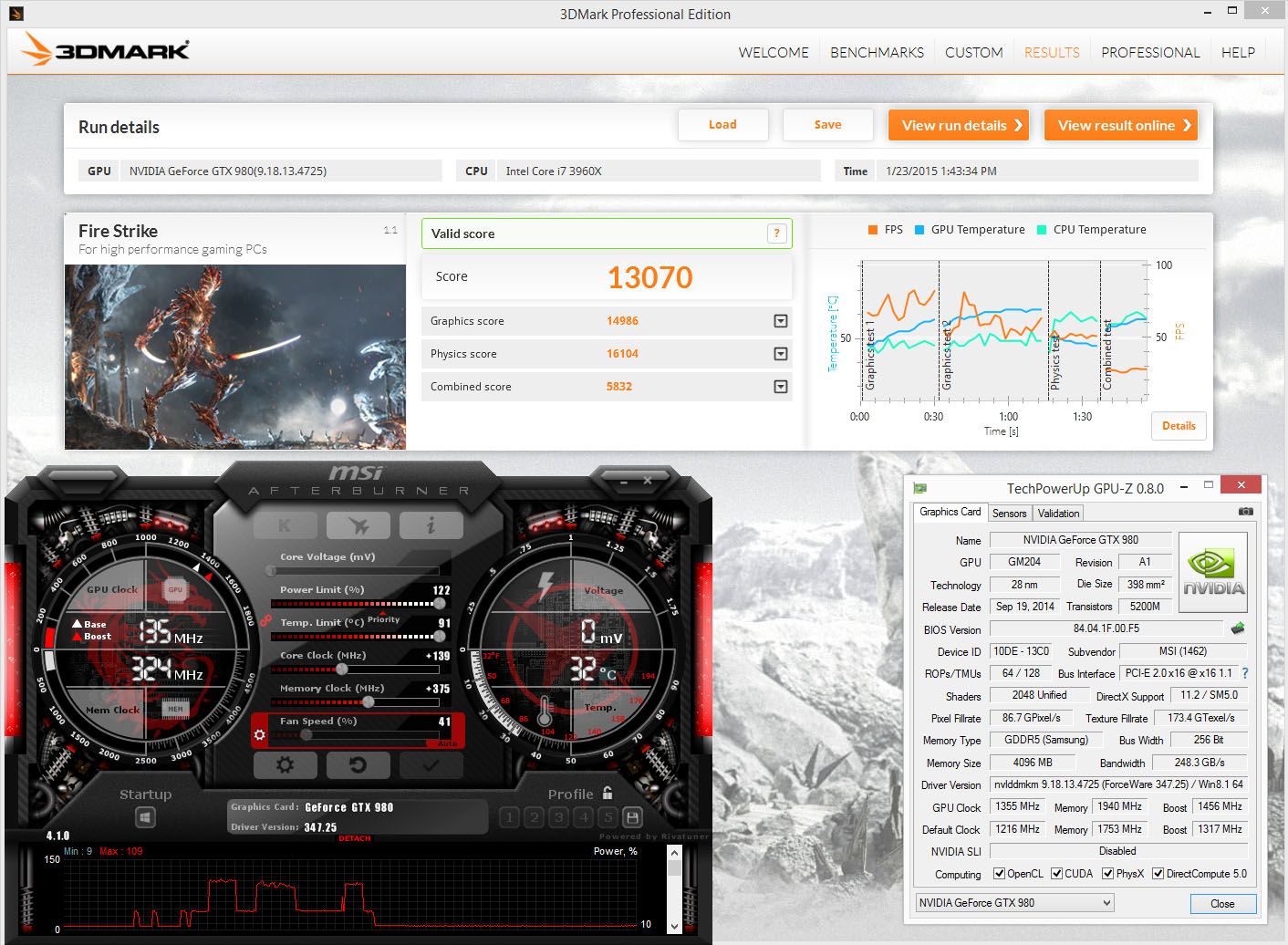Select Afterburner profile slot 4

(584, 817)
